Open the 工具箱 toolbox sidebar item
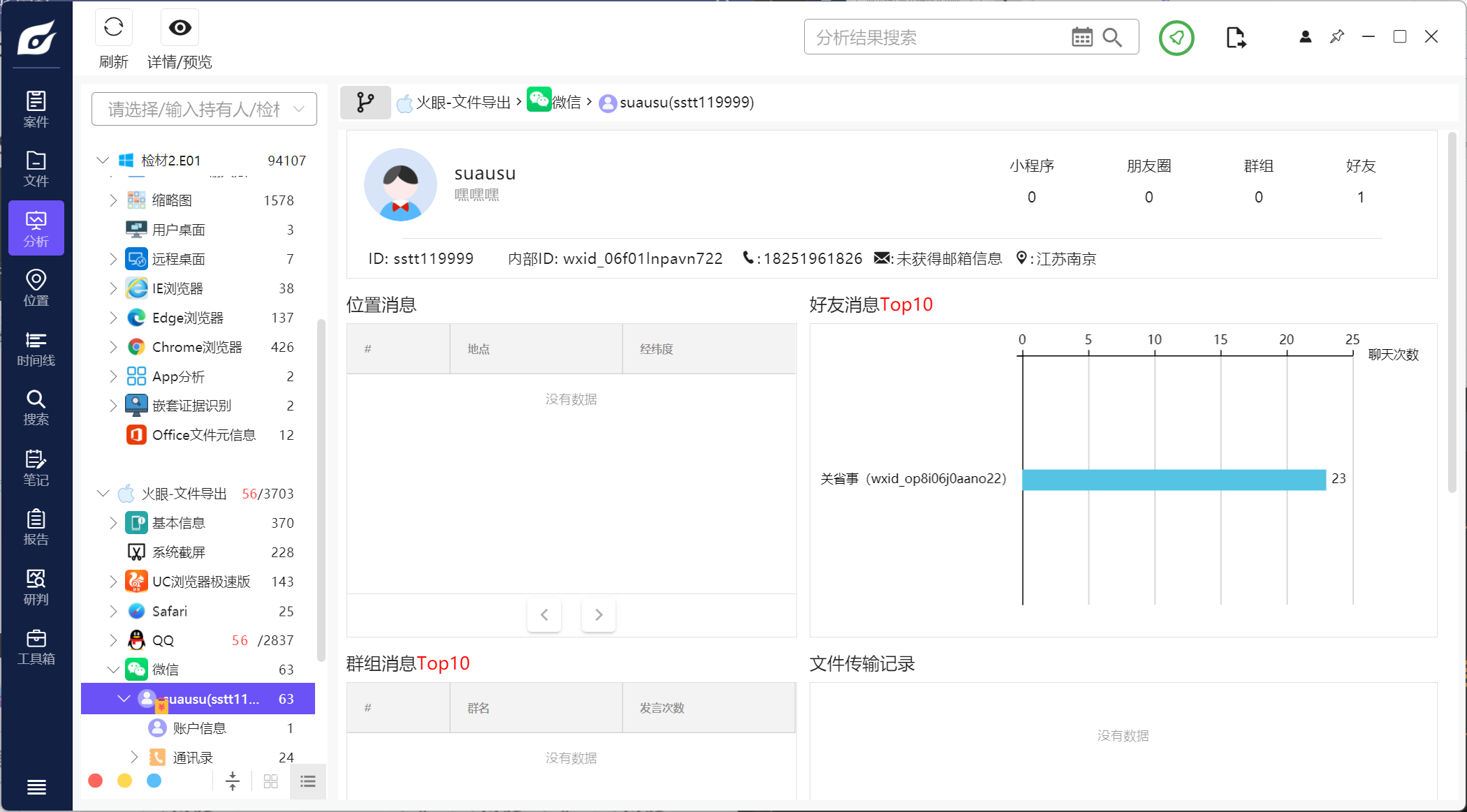The width and height of the screenshot is (1467, 812). tap(36, 647)
